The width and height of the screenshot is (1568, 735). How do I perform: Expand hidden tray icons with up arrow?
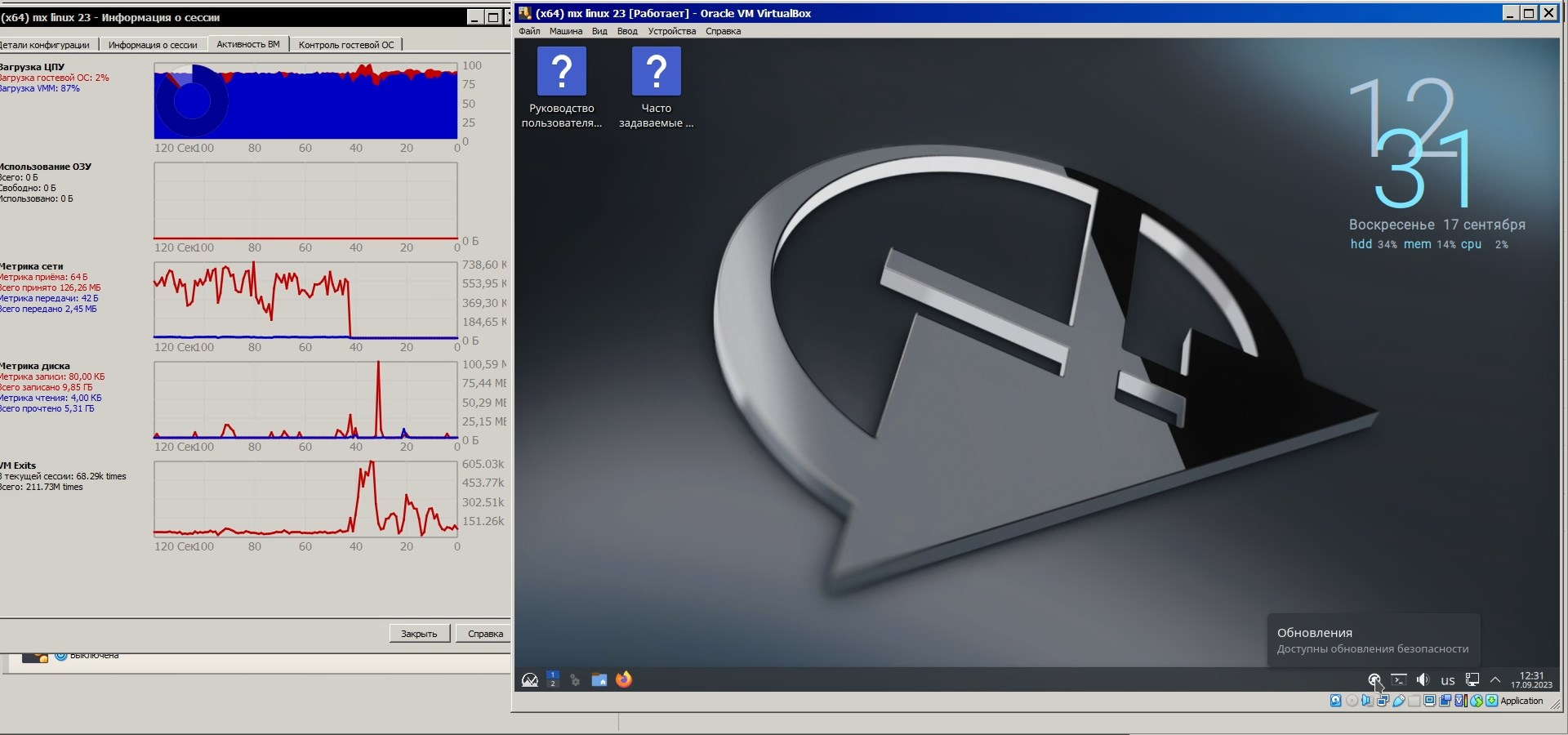1495,679
